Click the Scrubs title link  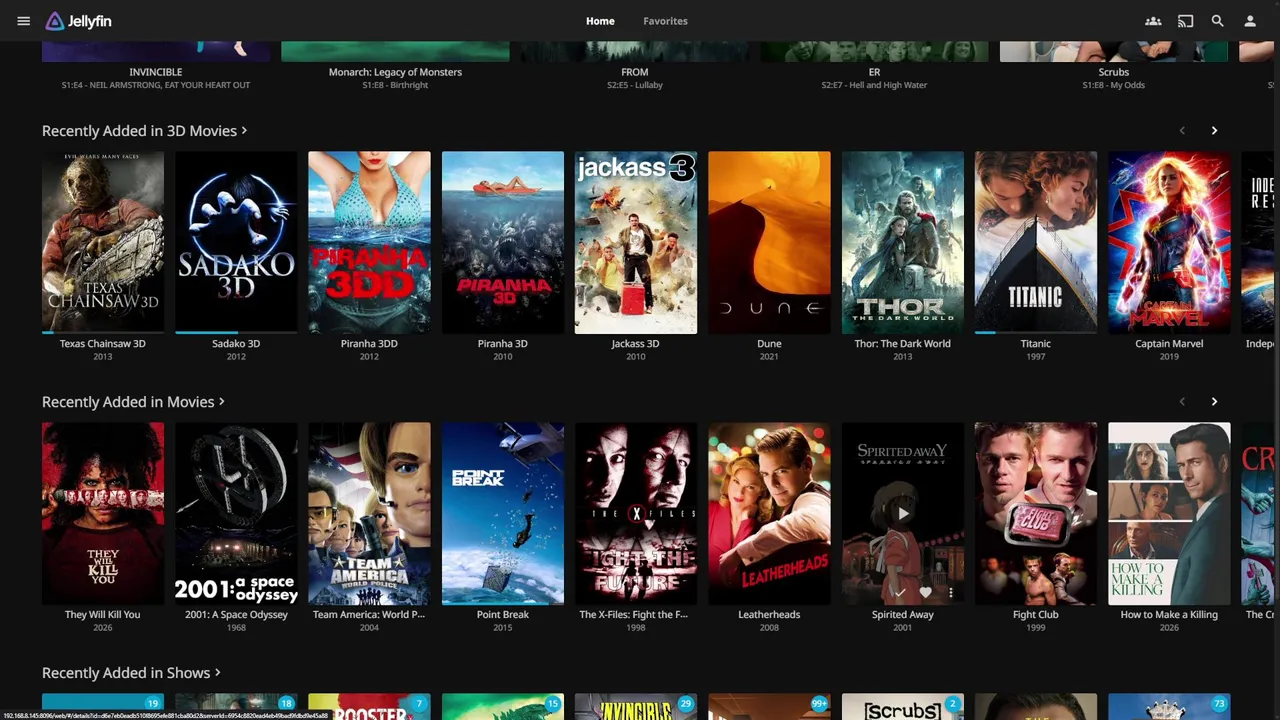point(1113,72)
